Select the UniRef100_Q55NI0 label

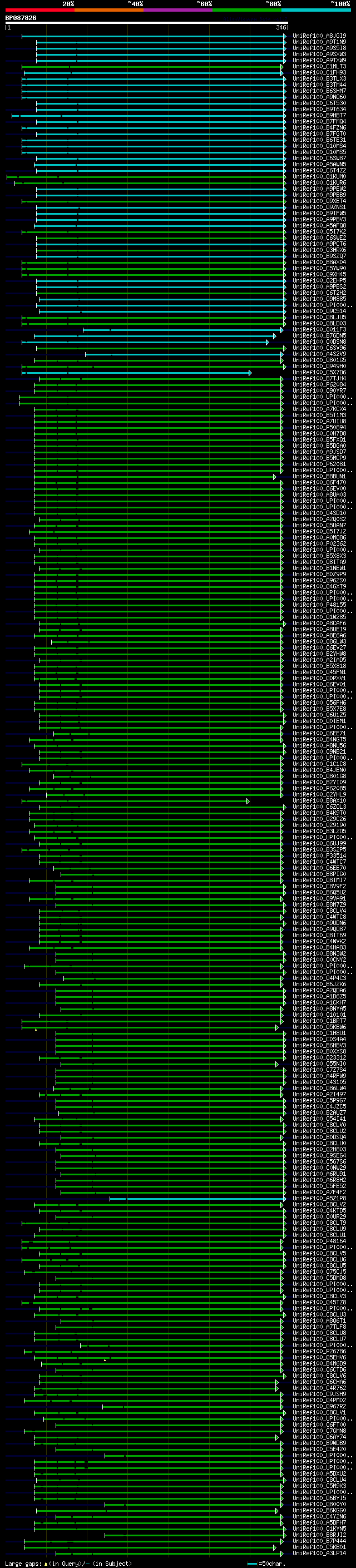click(319, 1064)
